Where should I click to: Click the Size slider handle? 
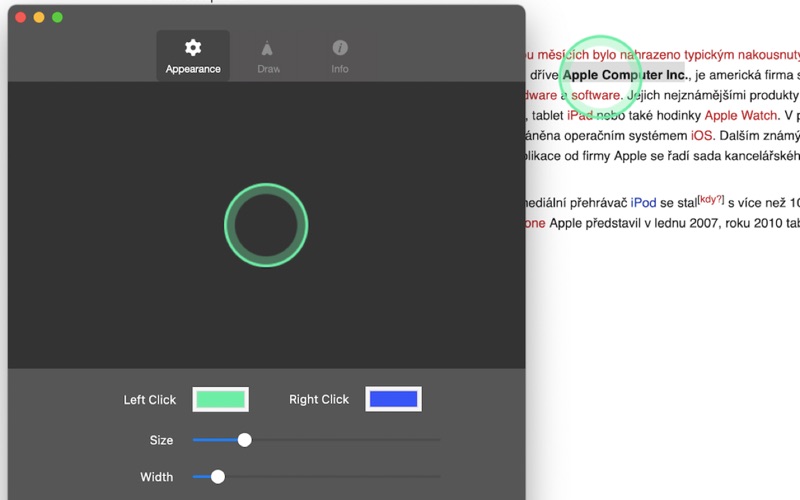244,440
